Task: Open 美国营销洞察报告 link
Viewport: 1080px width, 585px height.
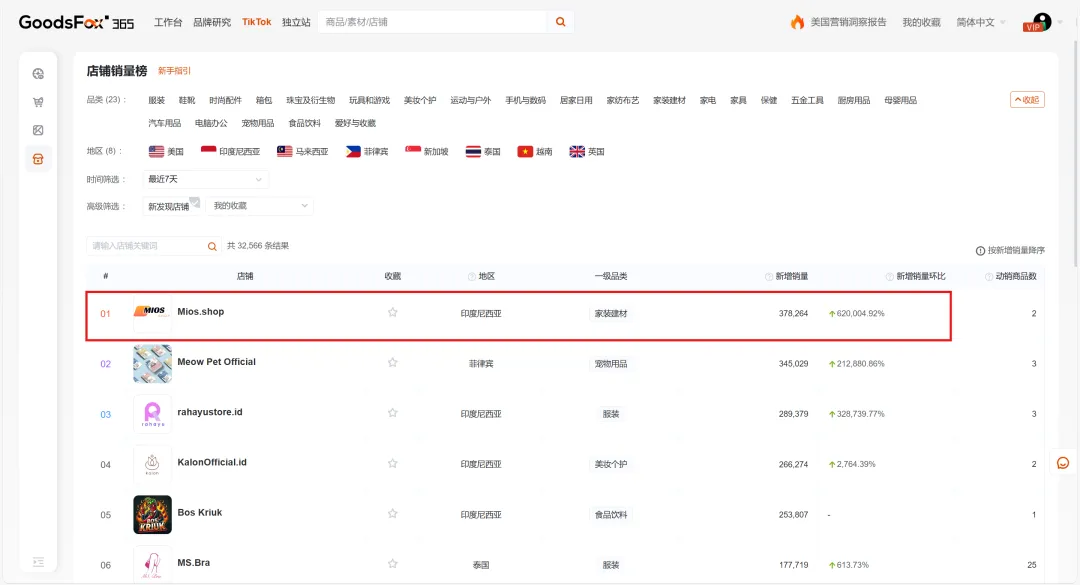Action: (x=848, y=22)
